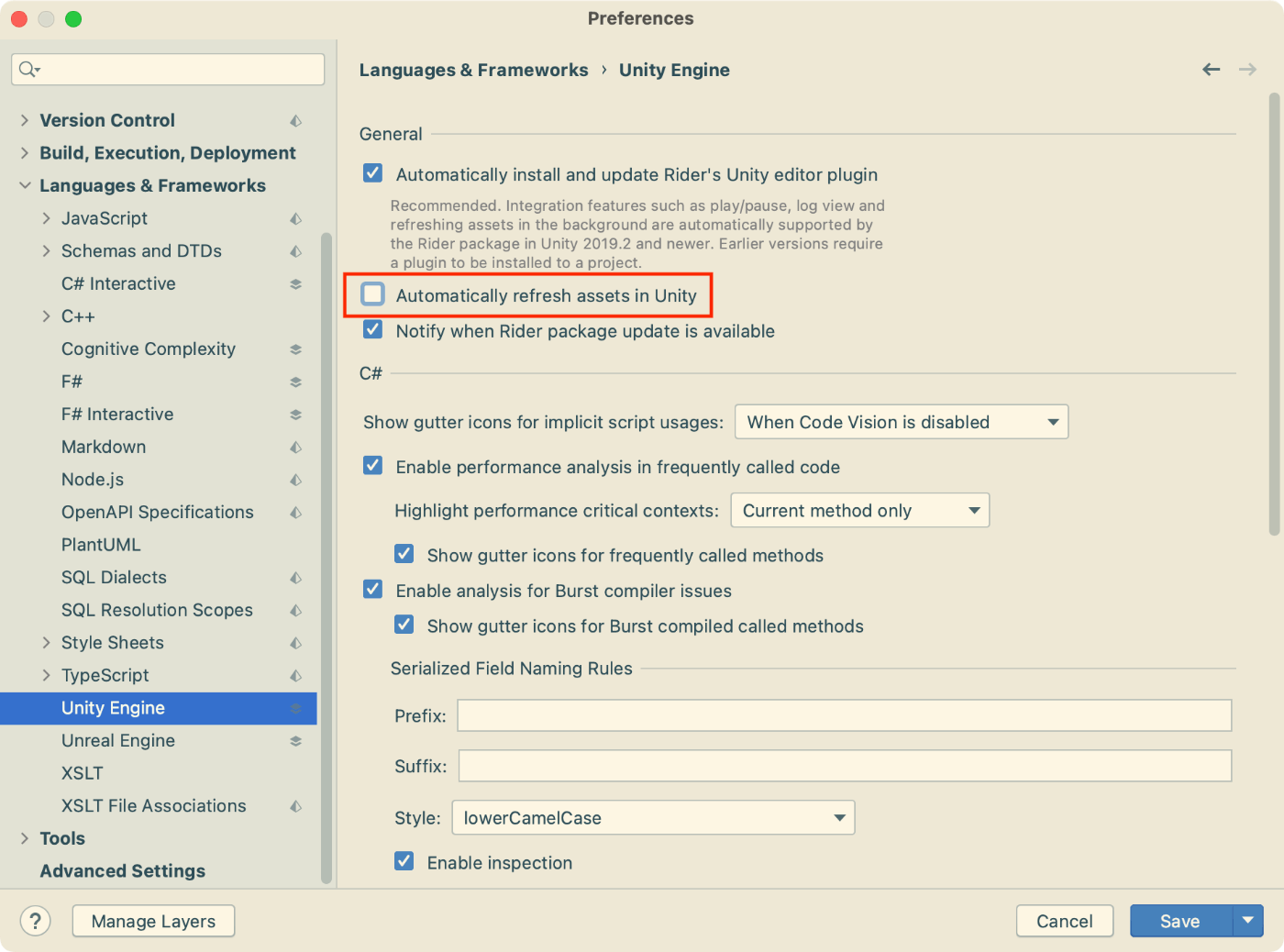Click layers icon beside Cognitive Complexity
This screenshot has height=952, width=1284.
pos(295,349)
